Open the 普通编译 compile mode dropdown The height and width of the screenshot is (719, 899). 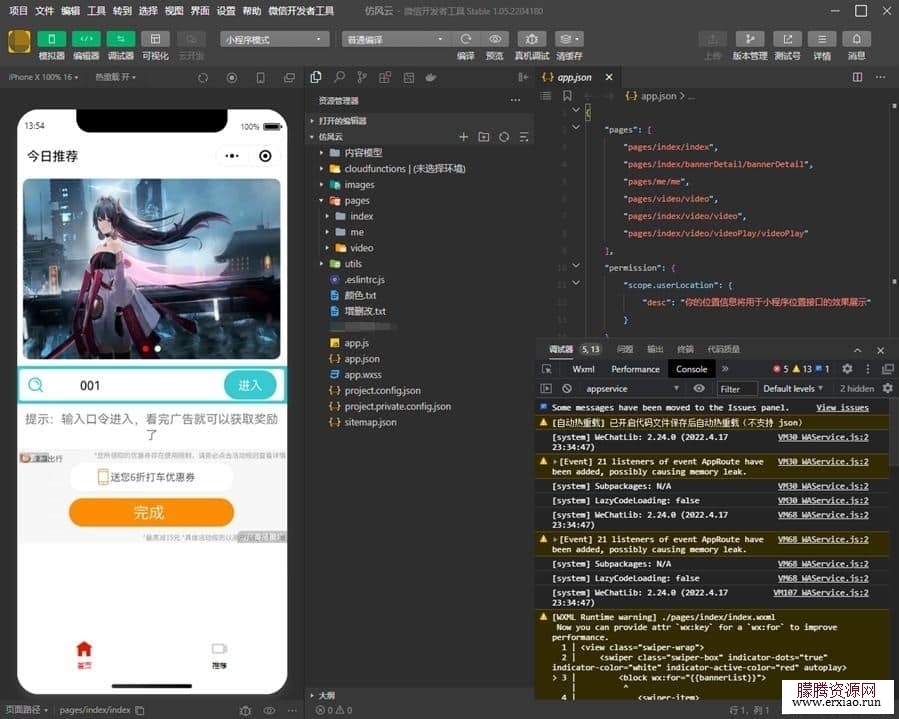pos(396,39)
